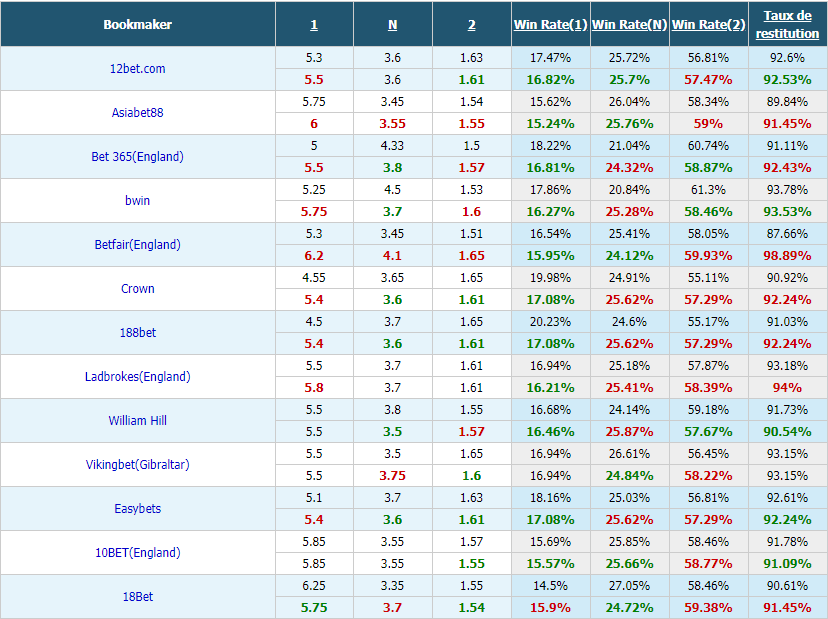Select bwin's 93.78% restitution value
Image resolution: width=828 pixels, height=619 pixels.
tap(787, 190)
